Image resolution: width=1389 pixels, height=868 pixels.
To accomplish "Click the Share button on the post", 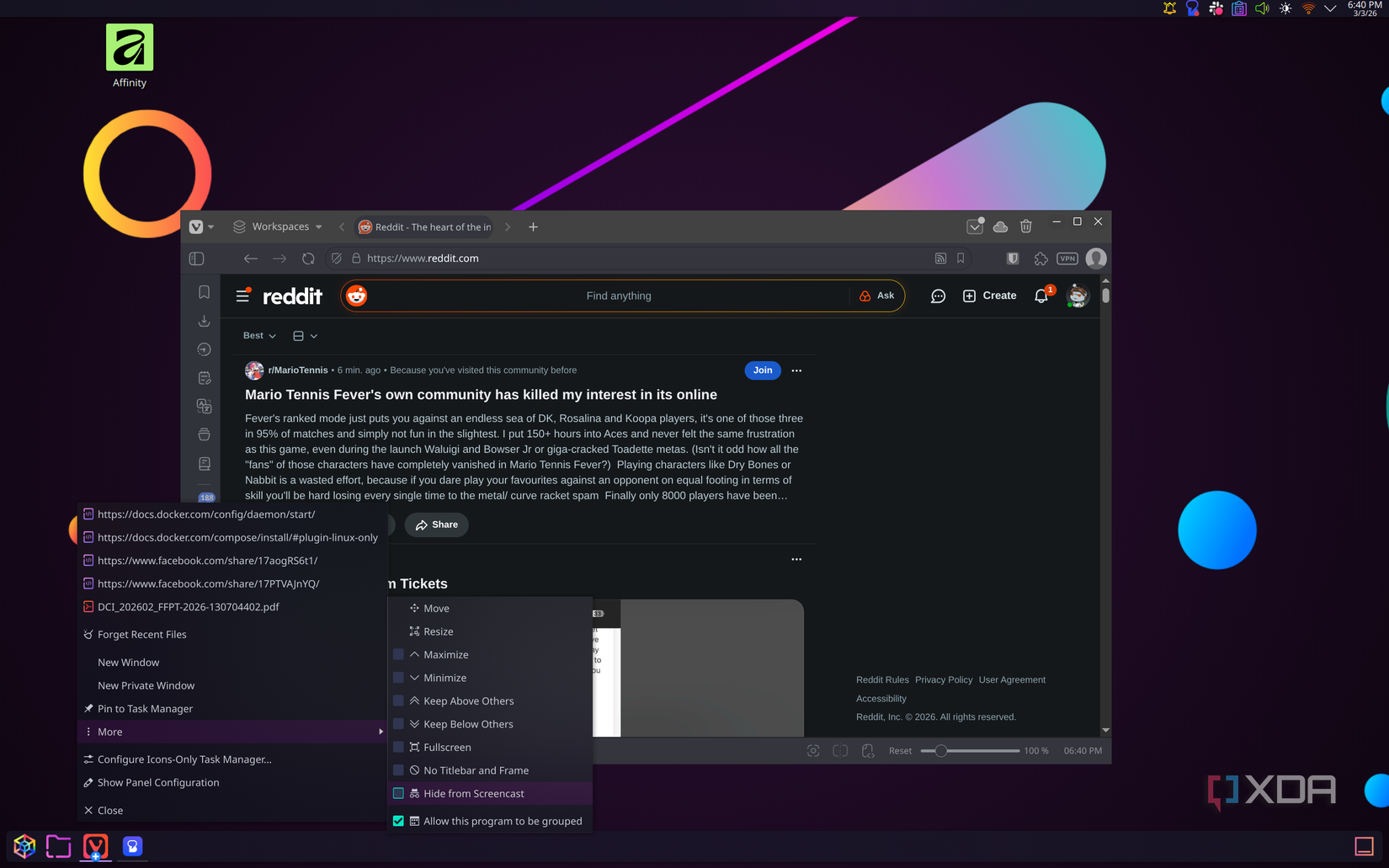I will click(436, 525).
